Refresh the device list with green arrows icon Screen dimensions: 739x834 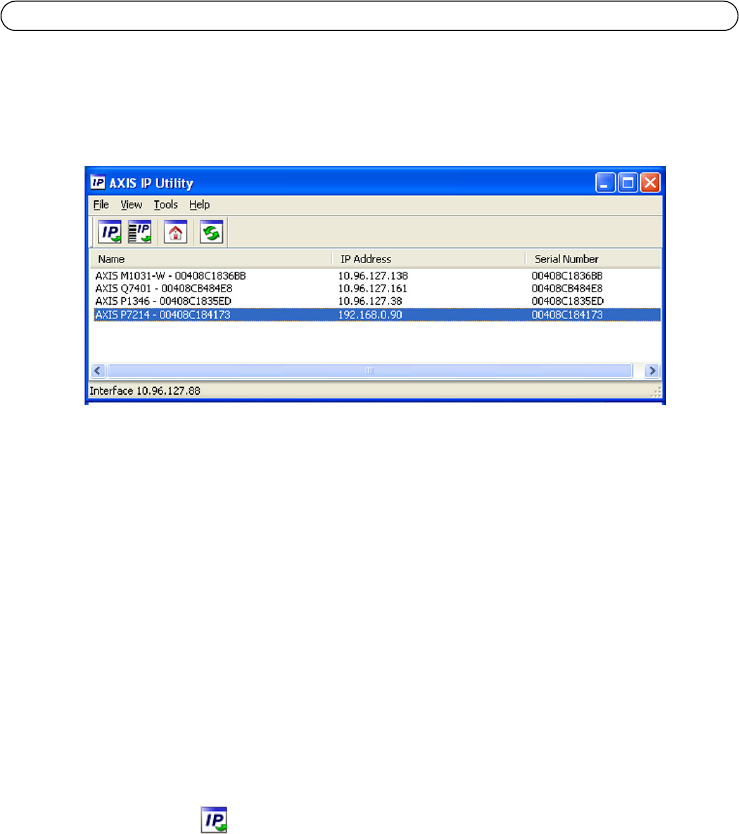click(212, 232)
